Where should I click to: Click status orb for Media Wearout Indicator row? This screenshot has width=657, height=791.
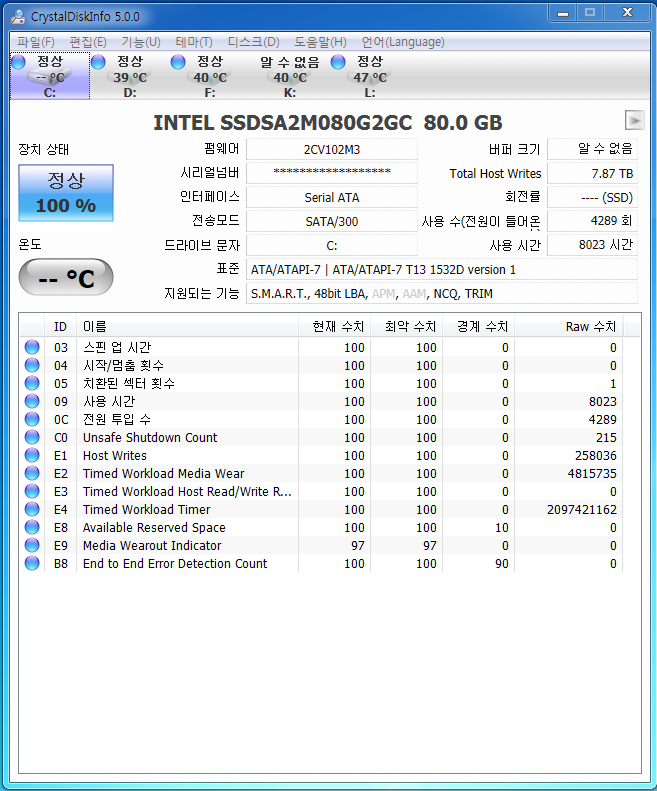[x=32, y=545]
